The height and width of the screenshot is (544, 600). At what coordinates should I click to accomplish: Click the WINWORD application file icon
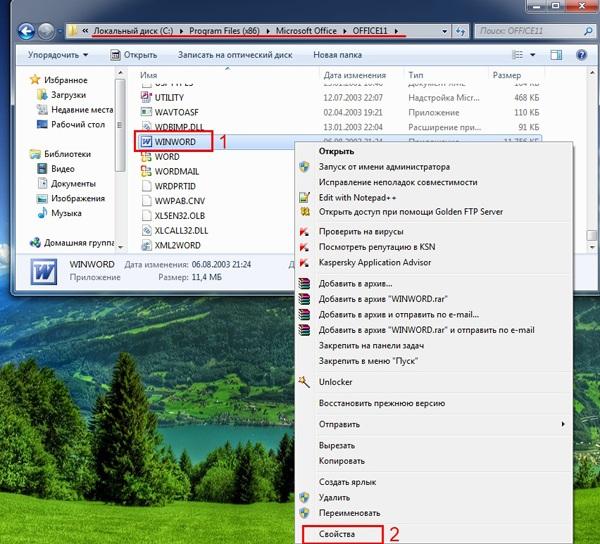tap(146, 142)
